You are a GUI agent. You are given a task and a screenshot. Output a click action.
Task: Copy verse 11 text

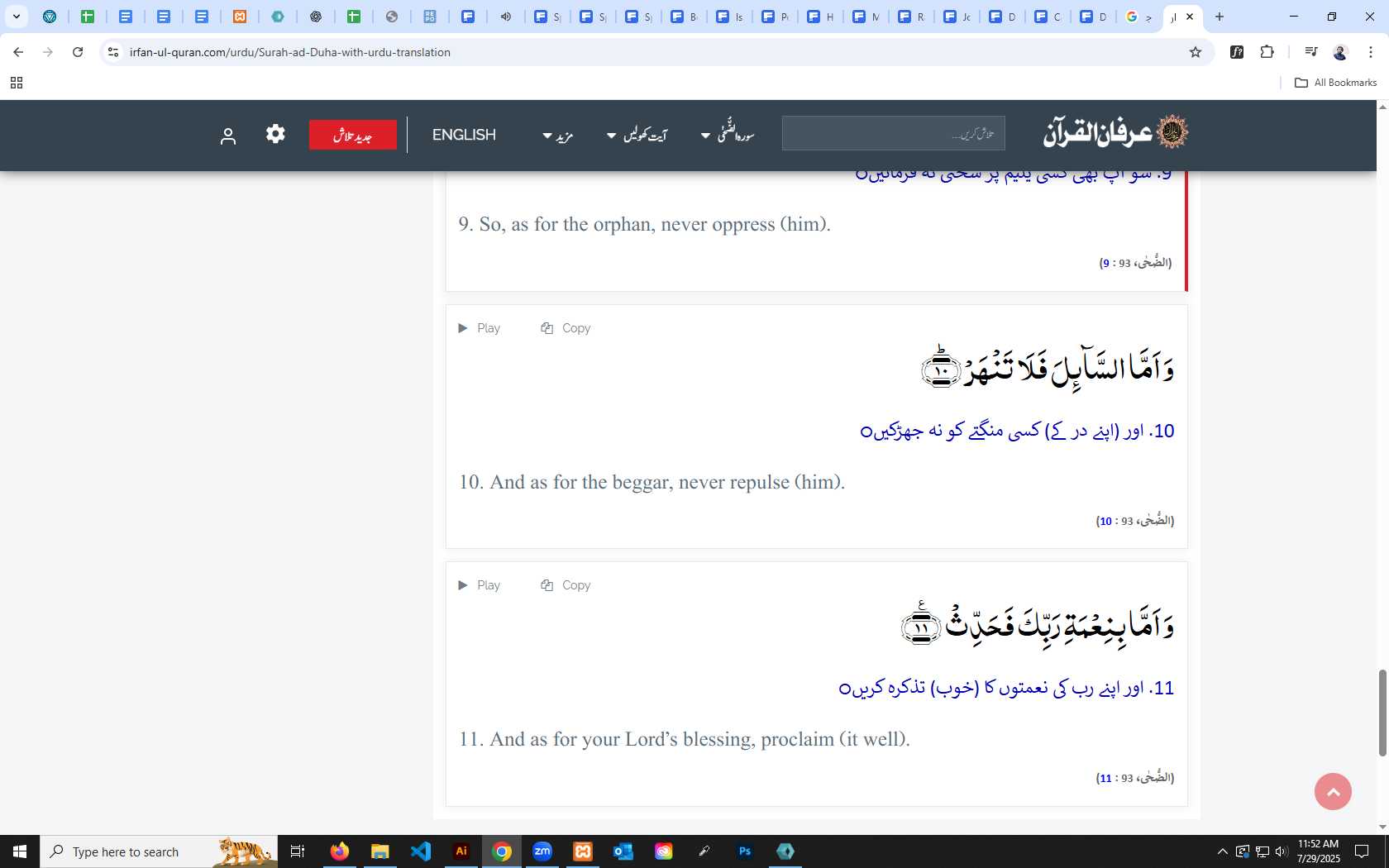pos(566,585)
